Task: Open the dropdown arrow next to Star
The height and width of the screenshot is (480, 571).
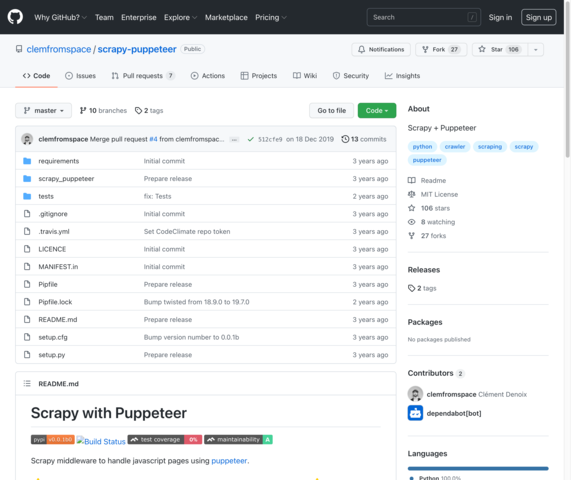Action: tap(536, 50)
